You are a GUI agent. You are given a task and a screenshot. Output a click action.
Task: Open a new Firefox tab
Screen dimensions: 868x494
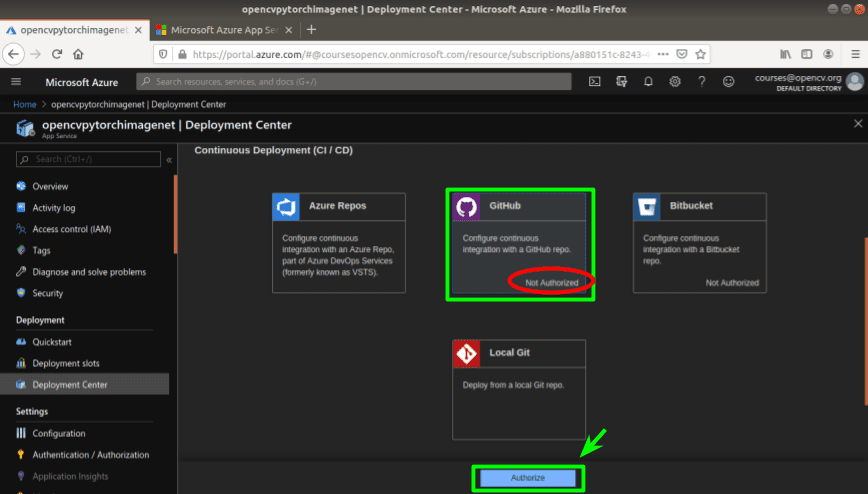312,29
